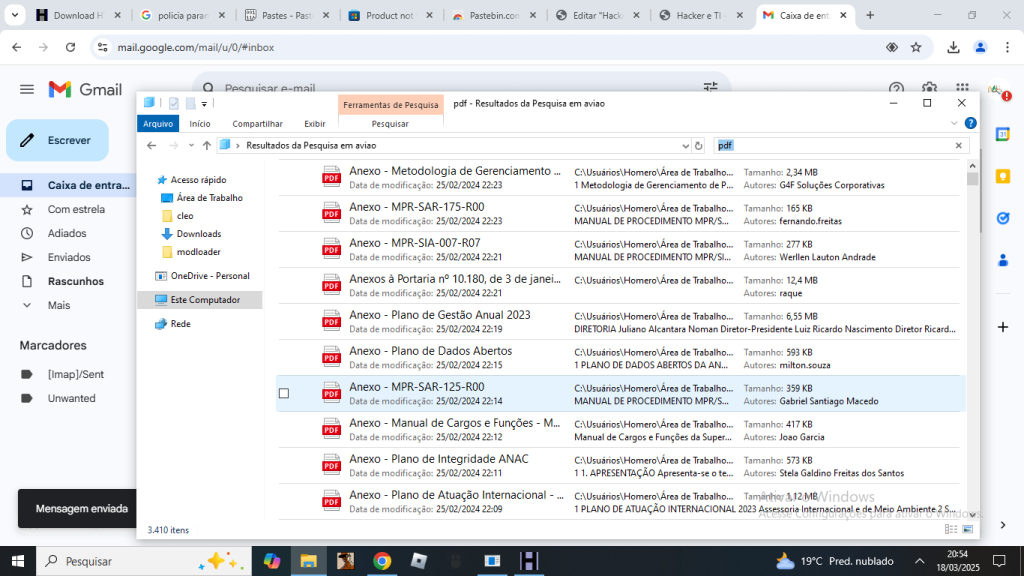Switch to details view layout icon

tap(951, 529)
